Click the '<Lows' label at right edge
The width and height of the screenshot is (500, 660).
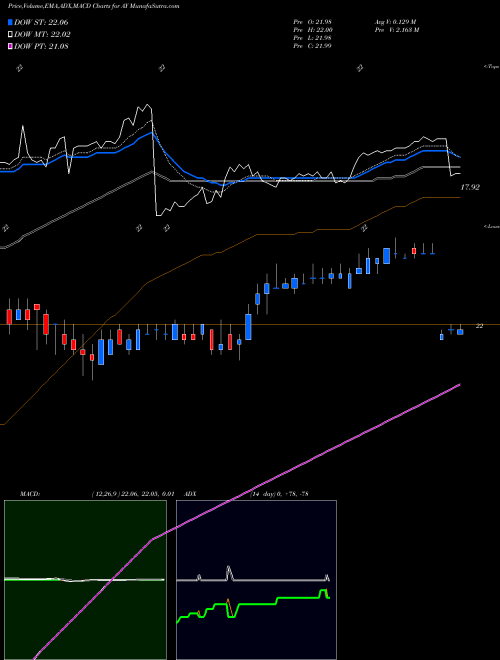[492, 226]
